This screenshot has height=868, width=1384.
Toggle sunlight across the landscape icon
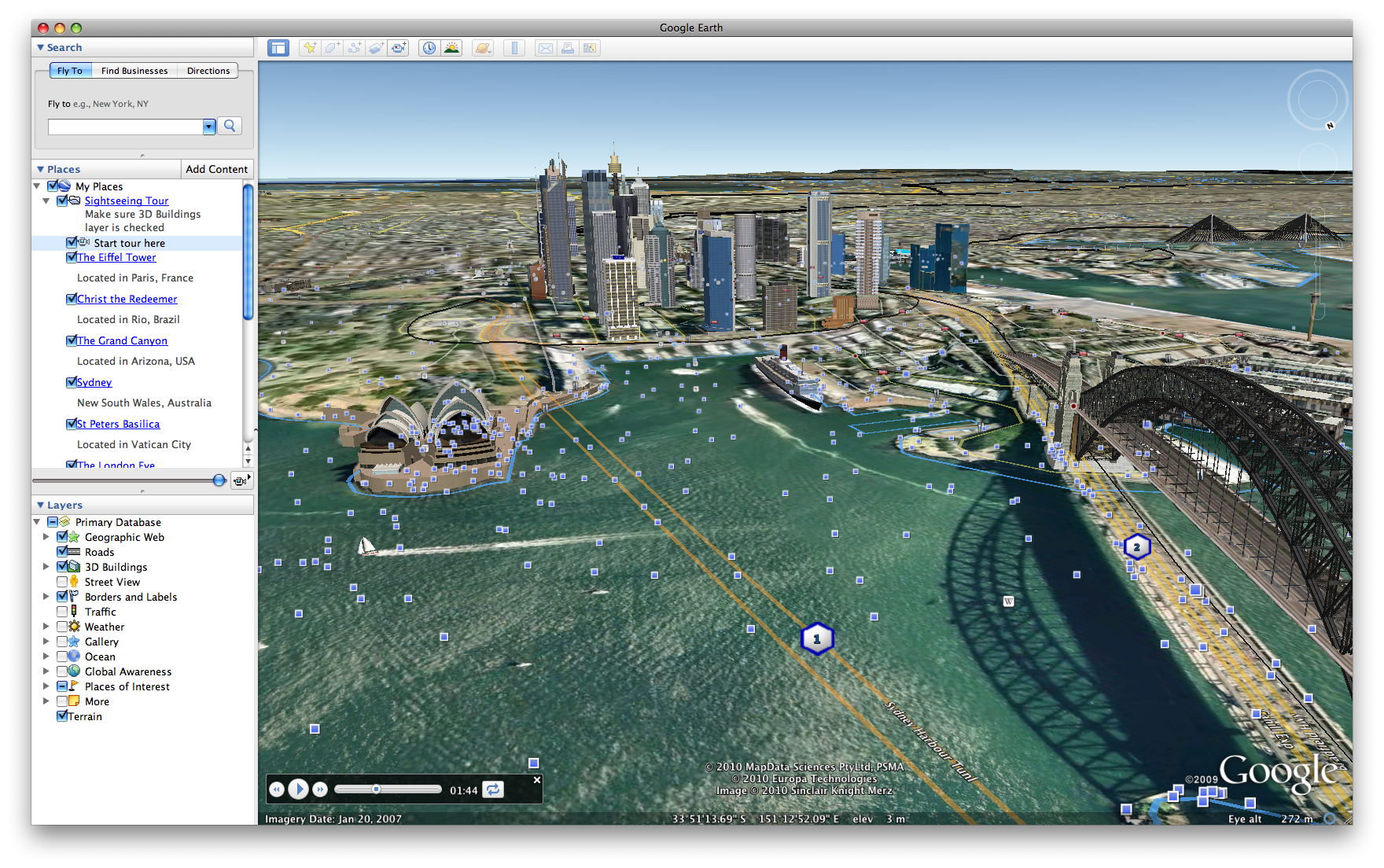click(451, 48)
